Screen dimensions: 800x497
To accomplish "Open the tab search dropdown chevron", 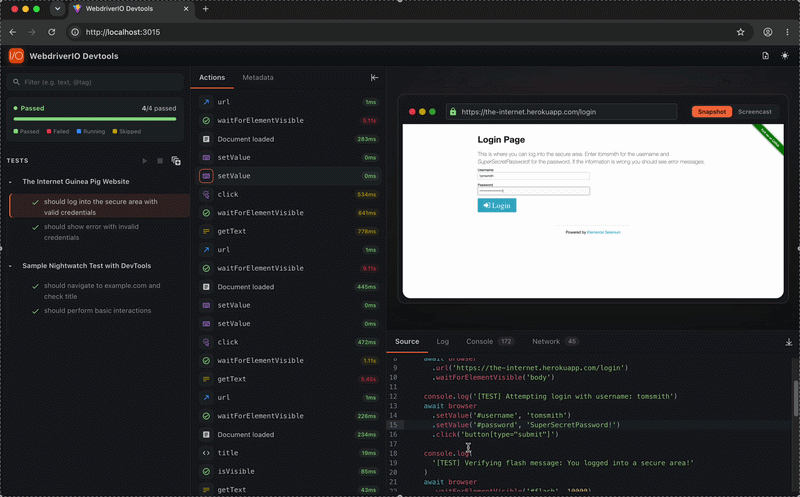I will tap(57, 9).
